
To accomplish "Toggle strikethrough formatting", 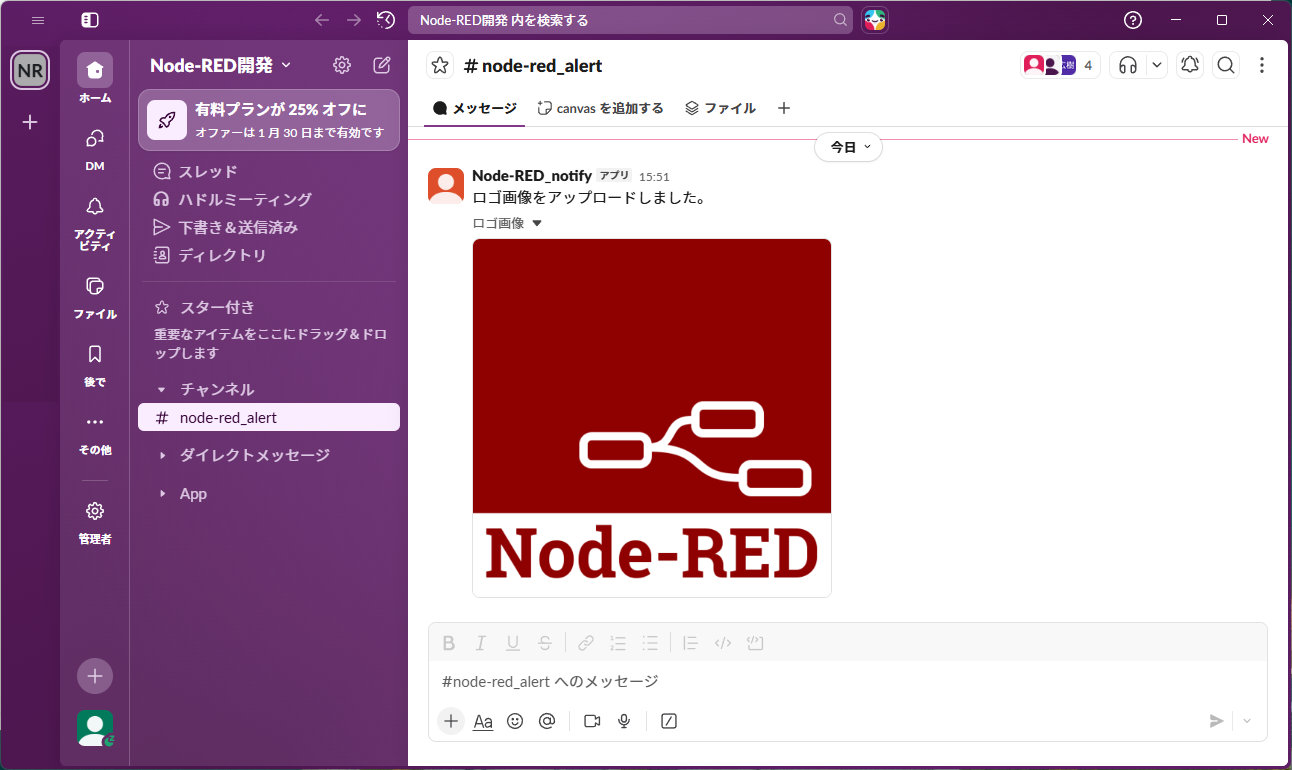I will click(545, 643).
